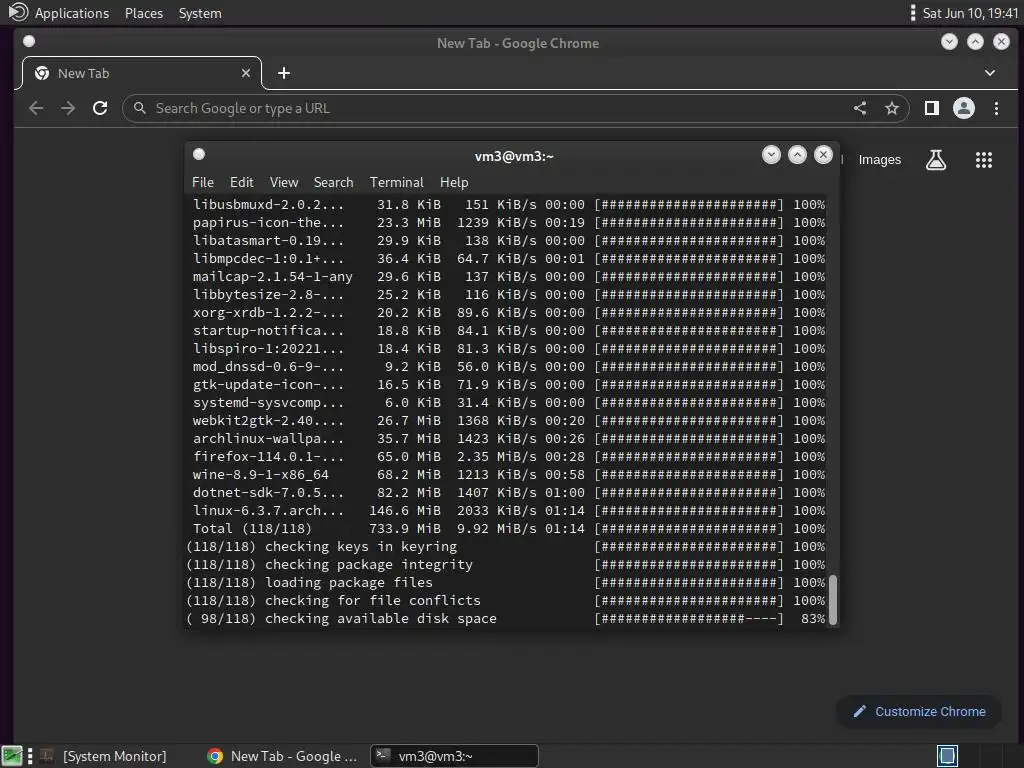Click the wine-8.9-1-x86_64 line

click(509, 475)
